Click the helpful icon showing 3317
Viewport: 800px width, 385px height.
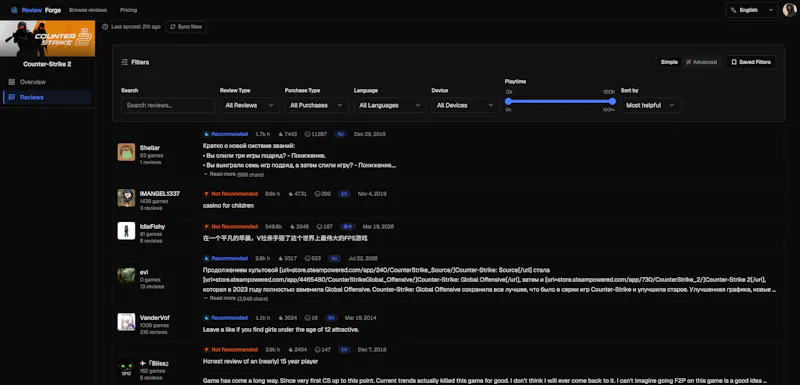coord(281,259)
